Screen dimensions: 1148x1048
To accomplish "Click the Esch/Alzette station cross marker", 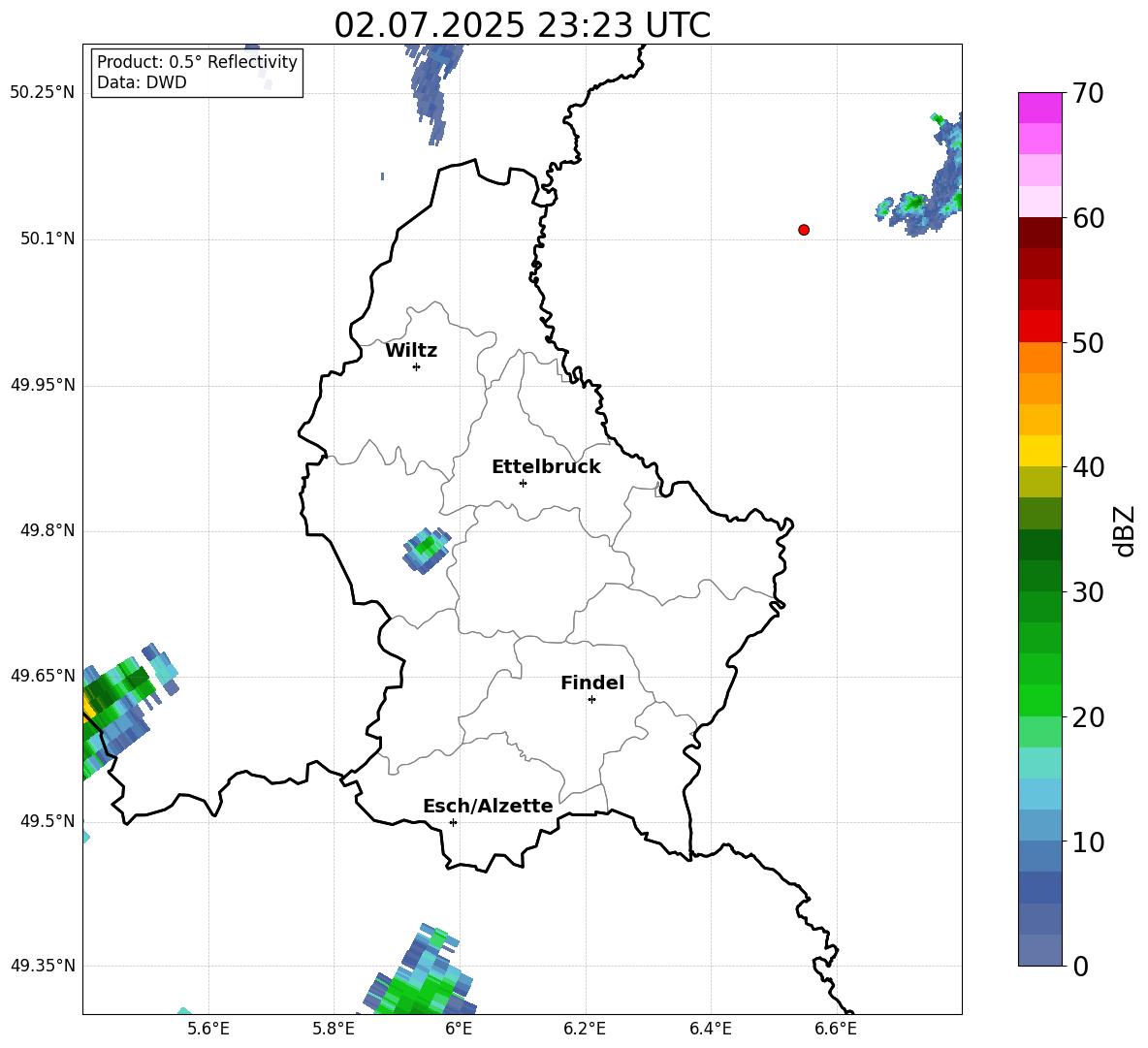I will [453, 822].
